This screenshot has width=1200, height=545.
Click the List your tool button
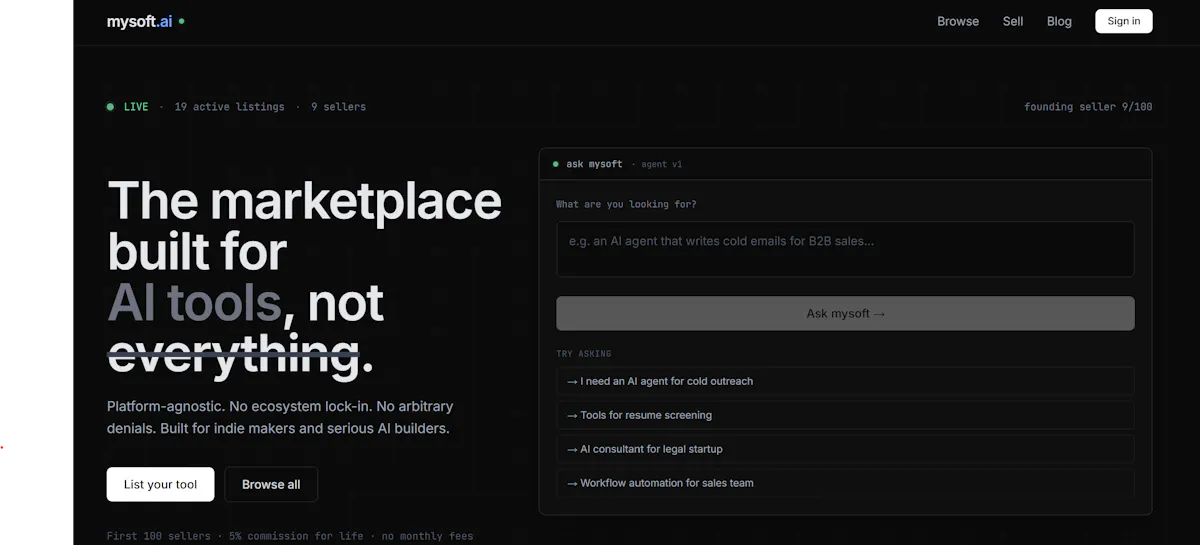coord(160,484)
